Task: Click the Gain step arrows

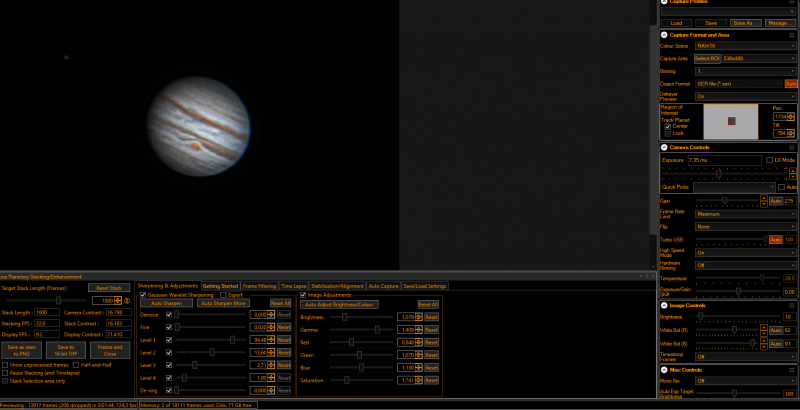Action: click(x=764, y=201)
